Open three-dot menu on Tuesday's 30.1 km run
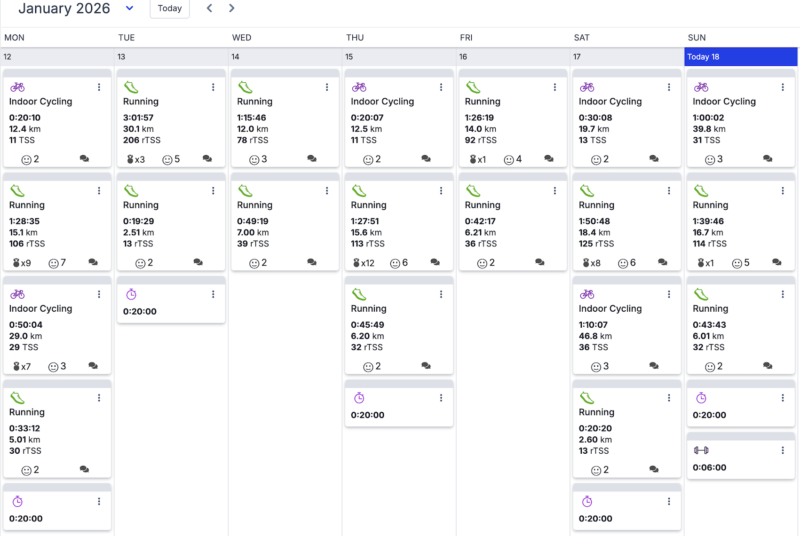Viewport: 800px width, 536px height. [213, 87]
